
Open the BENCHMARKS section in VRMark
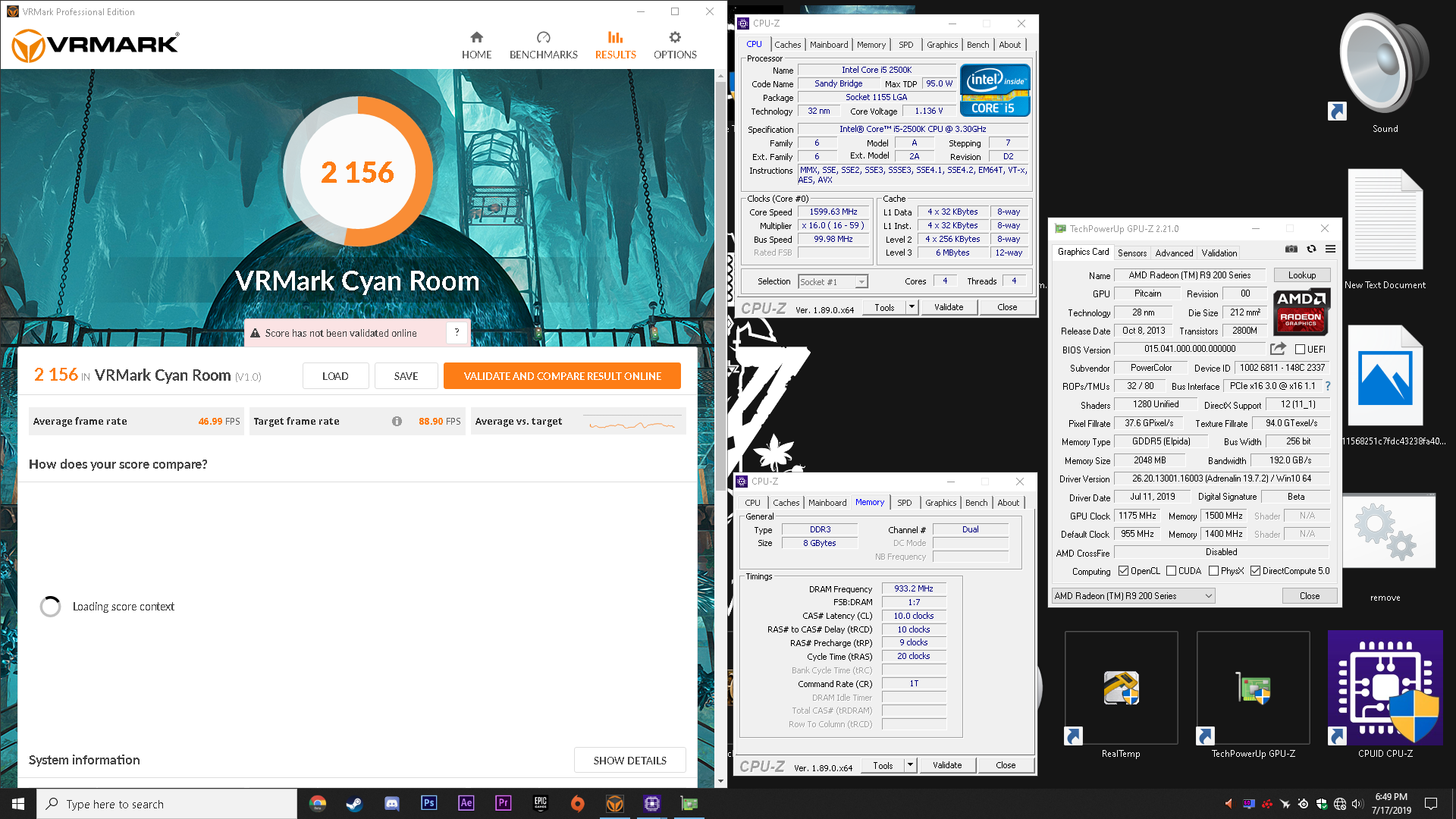point(543,45)
